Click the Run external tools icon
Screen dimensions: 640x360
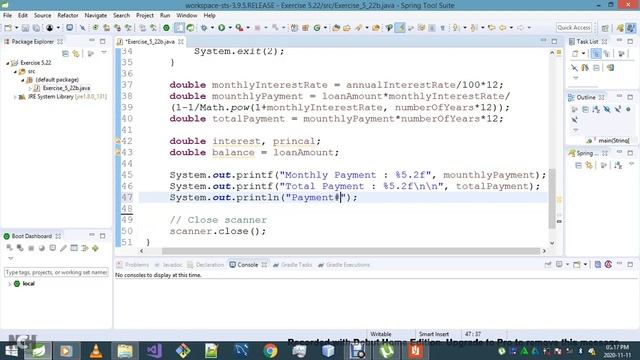pyautogui.click(x=239, y=28)
